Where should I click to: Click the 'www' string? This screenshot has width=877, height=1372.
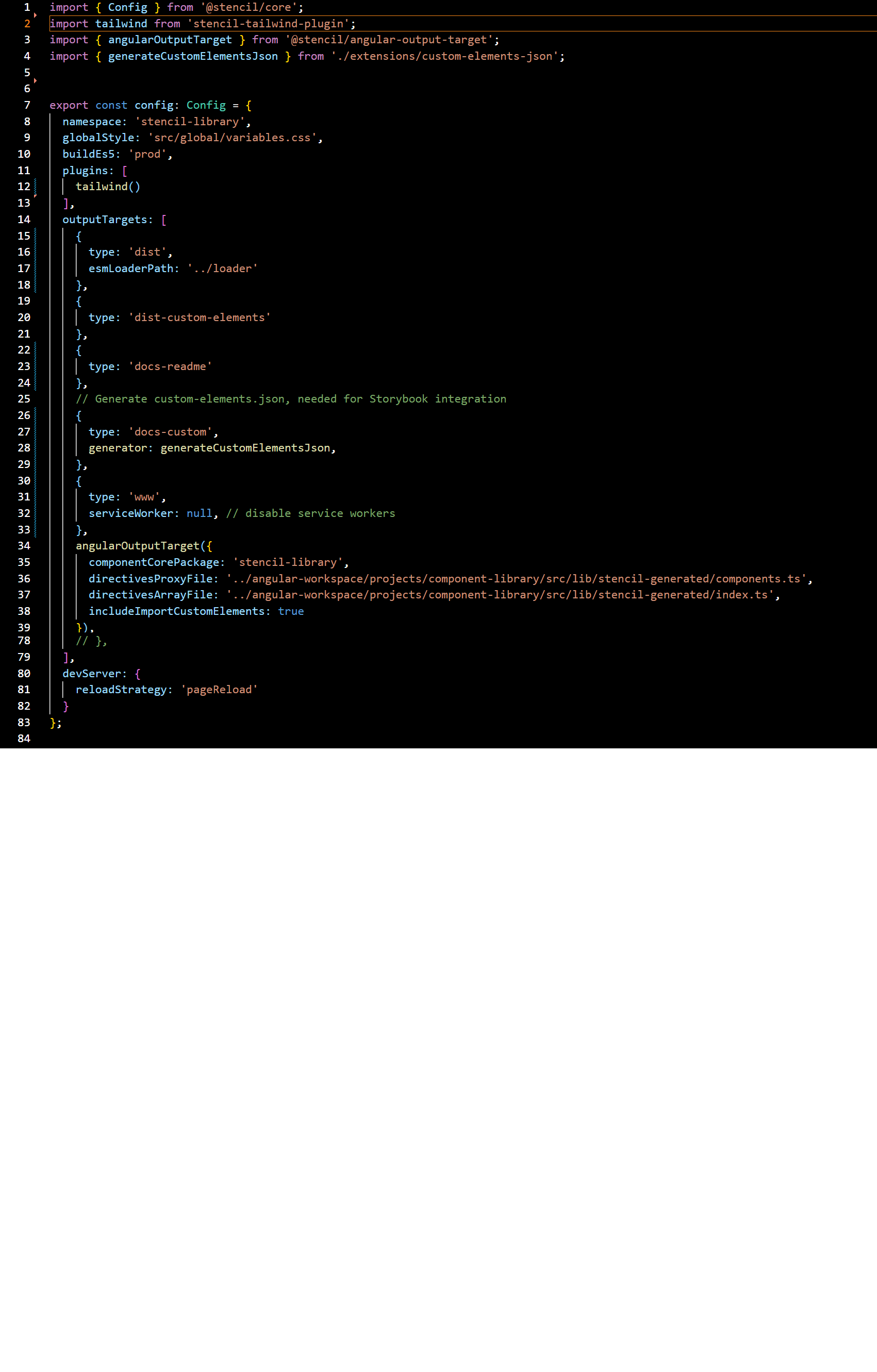tap(144, 497)
